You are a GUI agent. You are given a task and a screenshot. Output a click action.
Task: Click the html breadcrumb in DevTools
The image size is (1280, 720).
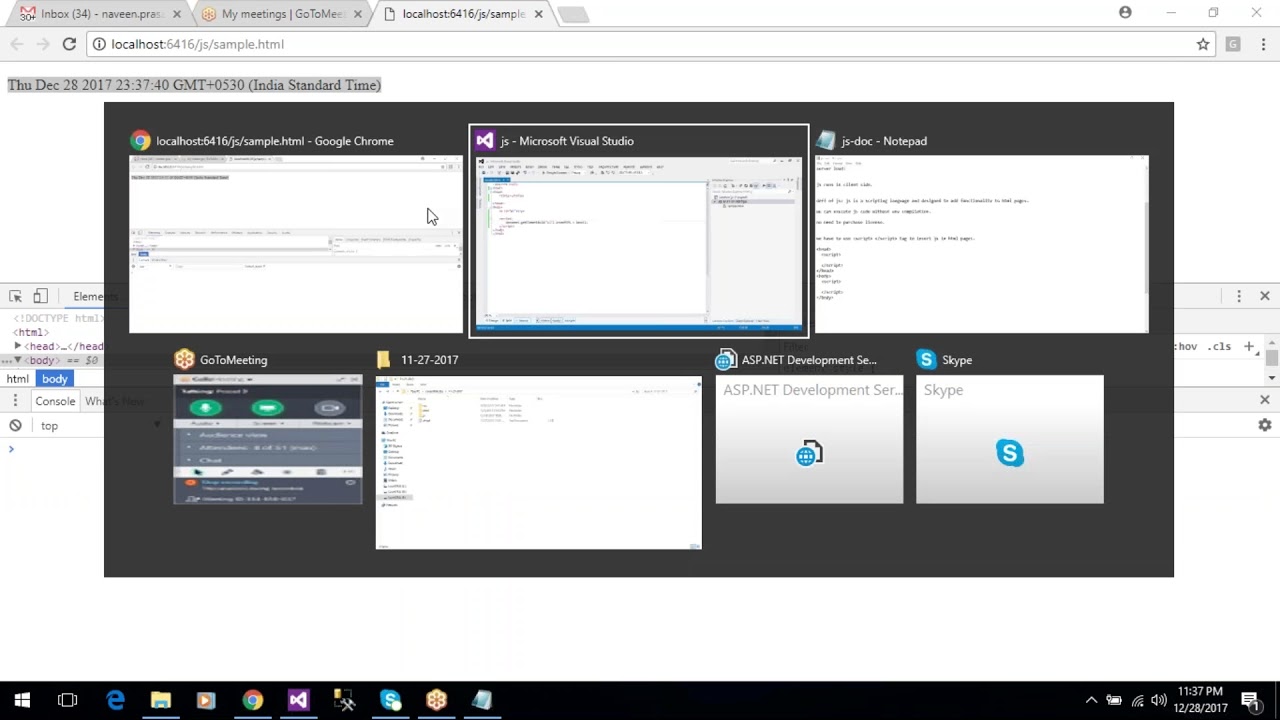tap(18, 379)
